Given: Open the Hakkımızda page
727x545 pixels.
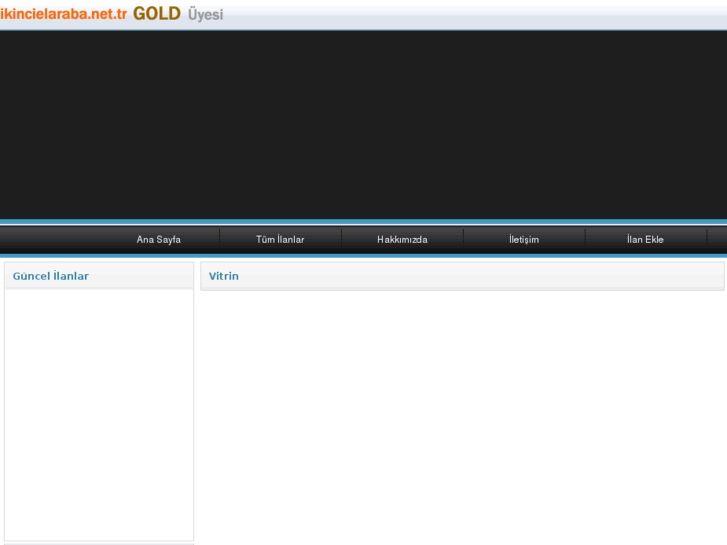Looking at the screenshot, I should [x=402, y=240].
